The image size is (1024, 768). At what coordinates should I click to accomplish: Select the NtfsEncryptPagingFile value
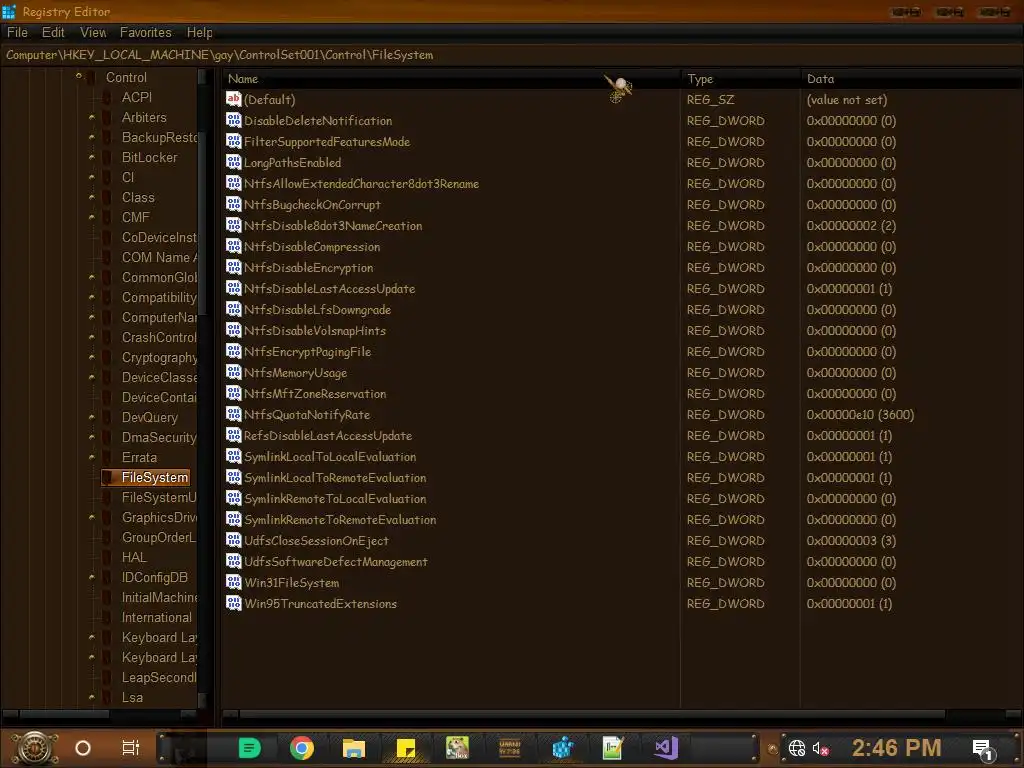[x=308, y=351]
